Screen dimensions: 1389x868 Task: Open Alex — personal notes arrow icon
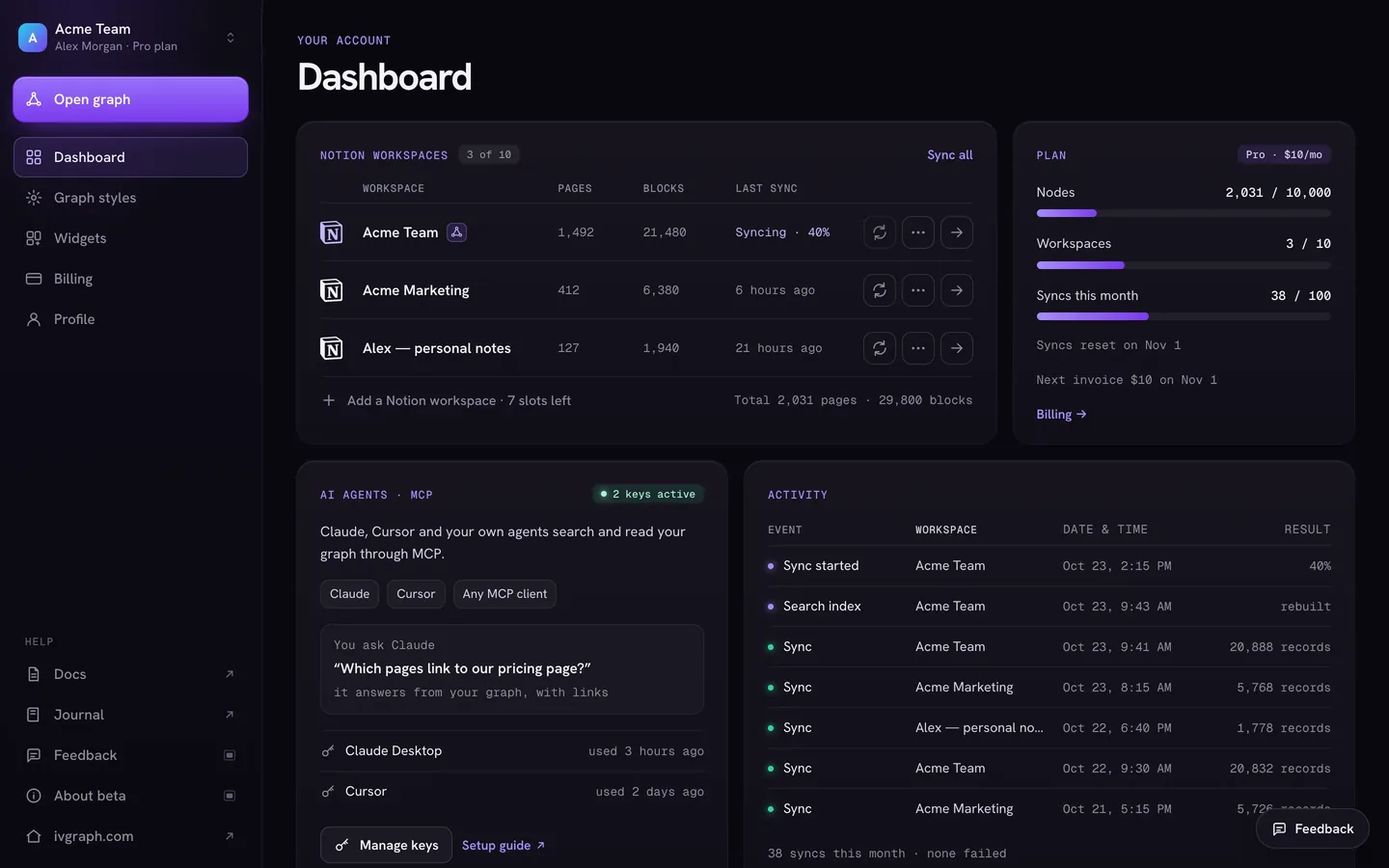click(956, 348)
